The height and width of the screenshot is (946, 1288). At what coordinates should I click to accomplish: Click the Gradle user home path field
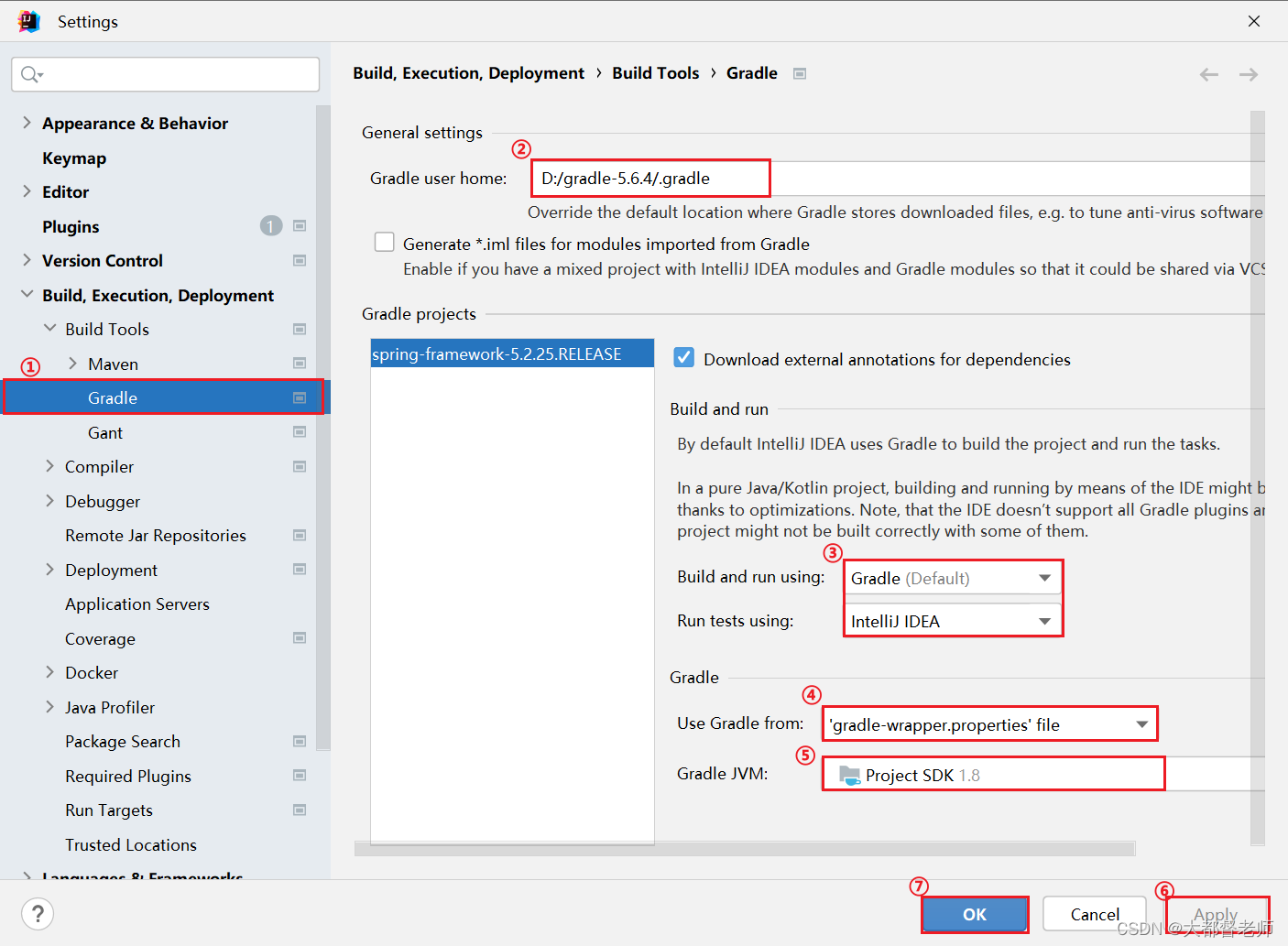tap(898, 178)
